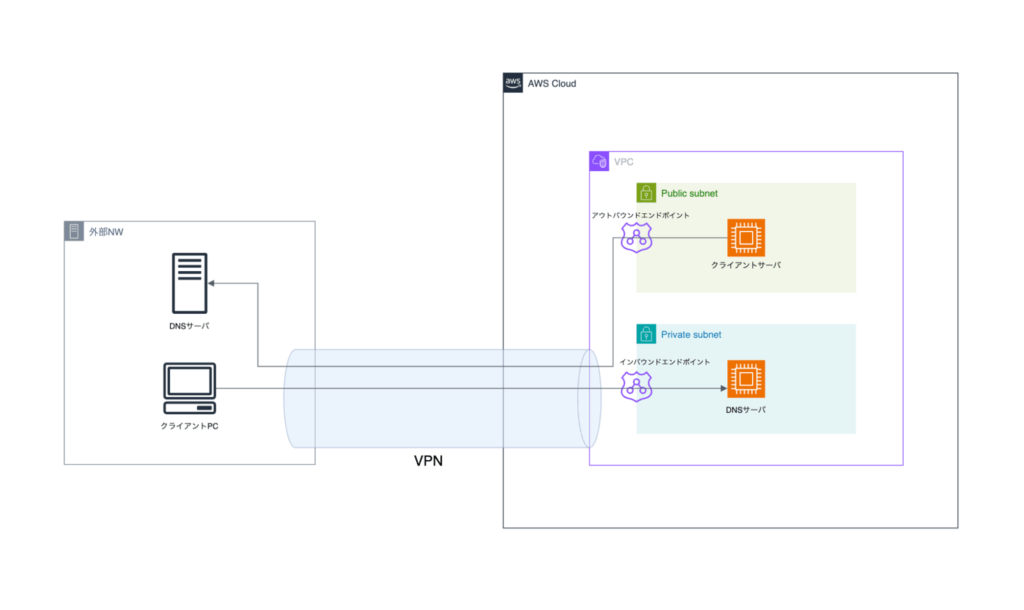This screenshot has height=610, width=1024.
Task: Click the green Public subnet lock icon
Action: point(646,193)
